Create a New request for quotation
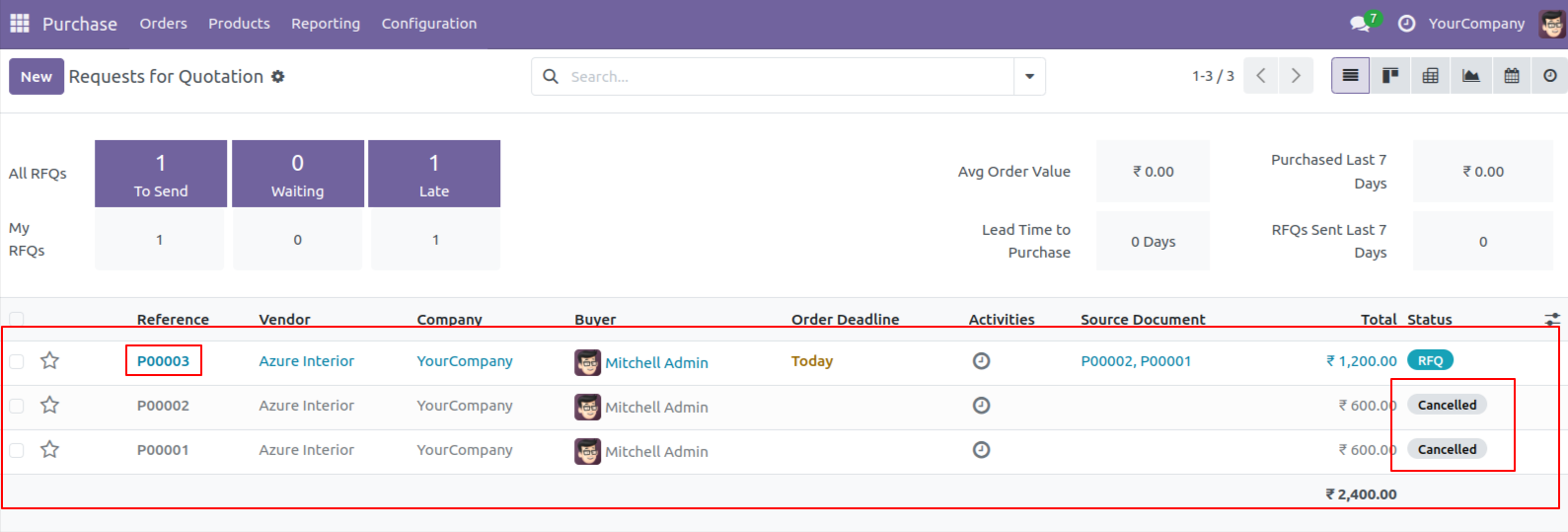 click(37, 76)
